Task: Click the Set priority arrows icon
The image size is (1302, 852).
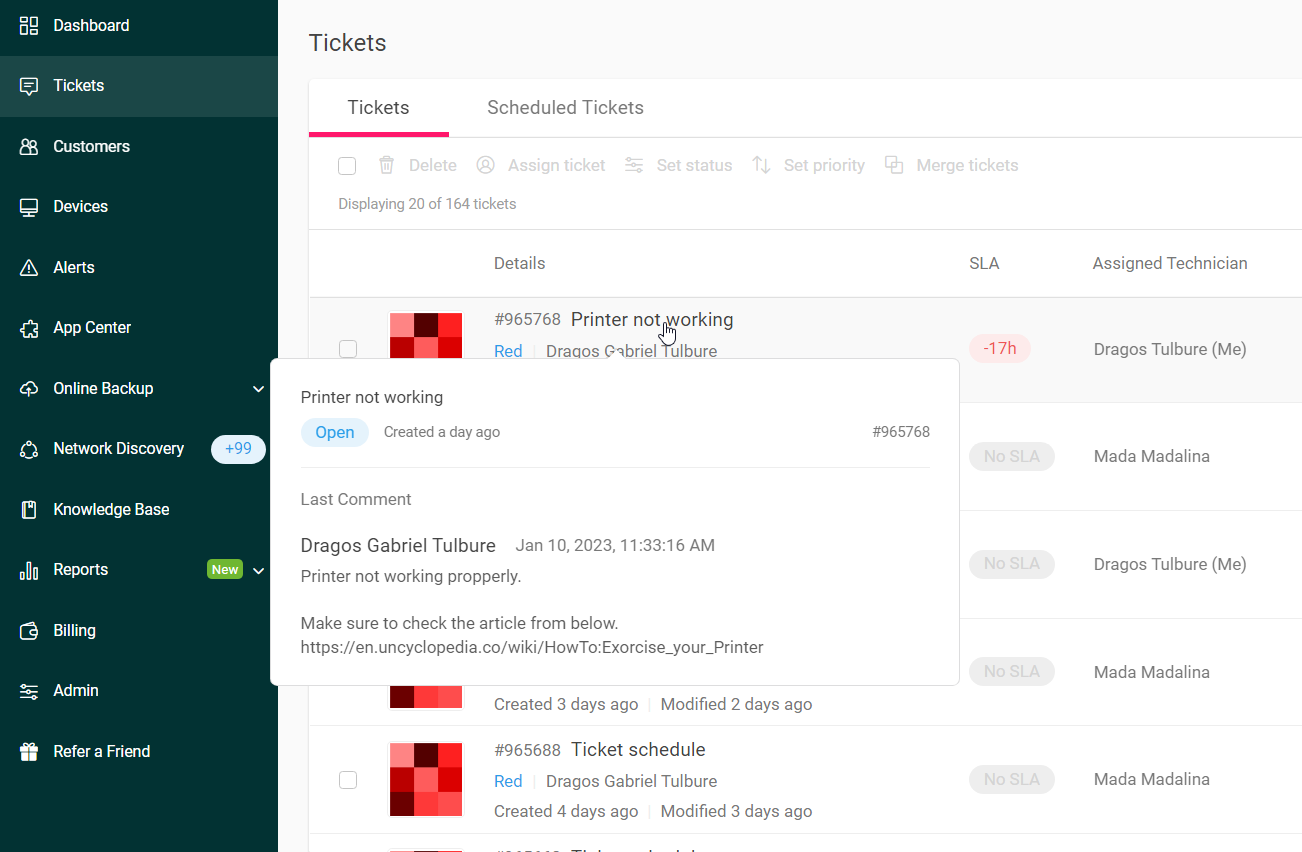Action: [x=761, y=165]
